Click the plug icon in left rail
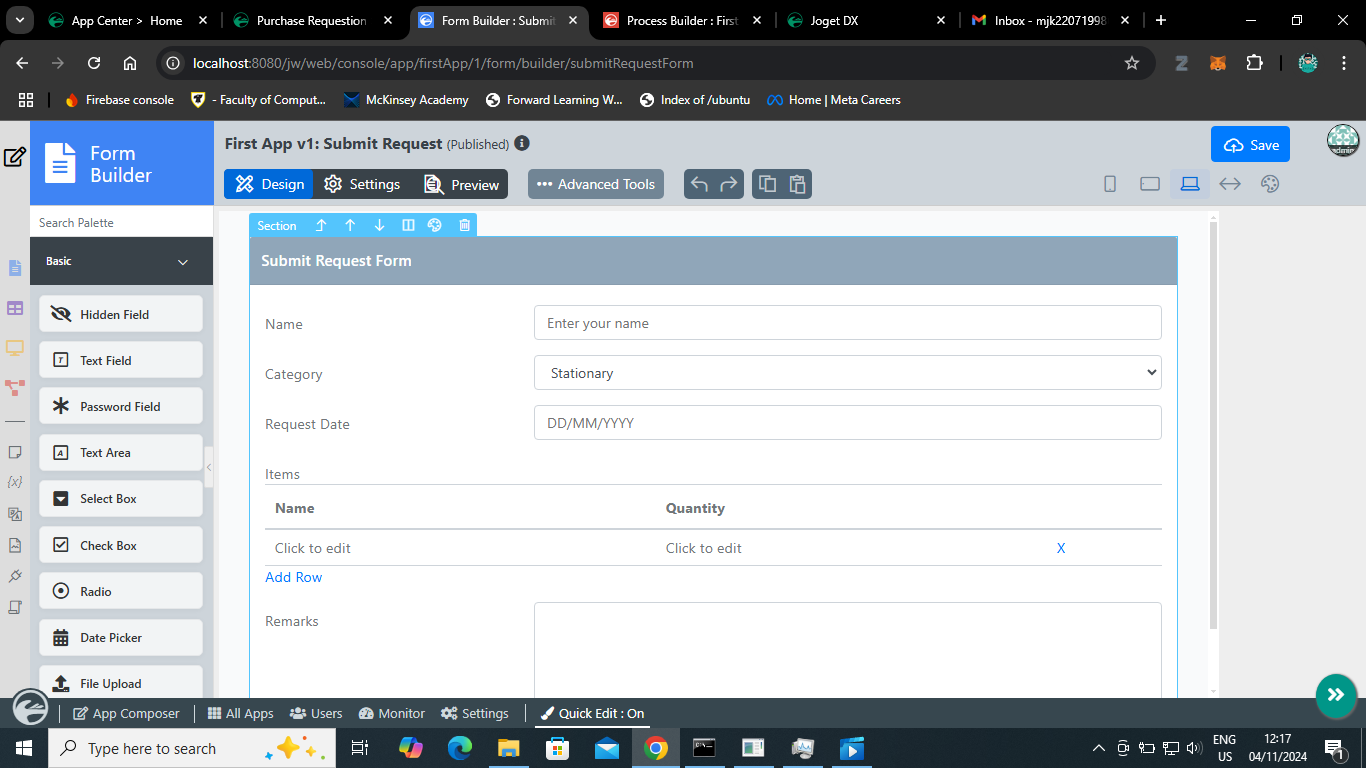Image resolution: width=1366 pixels, height=768 pixels. [15, 576]
